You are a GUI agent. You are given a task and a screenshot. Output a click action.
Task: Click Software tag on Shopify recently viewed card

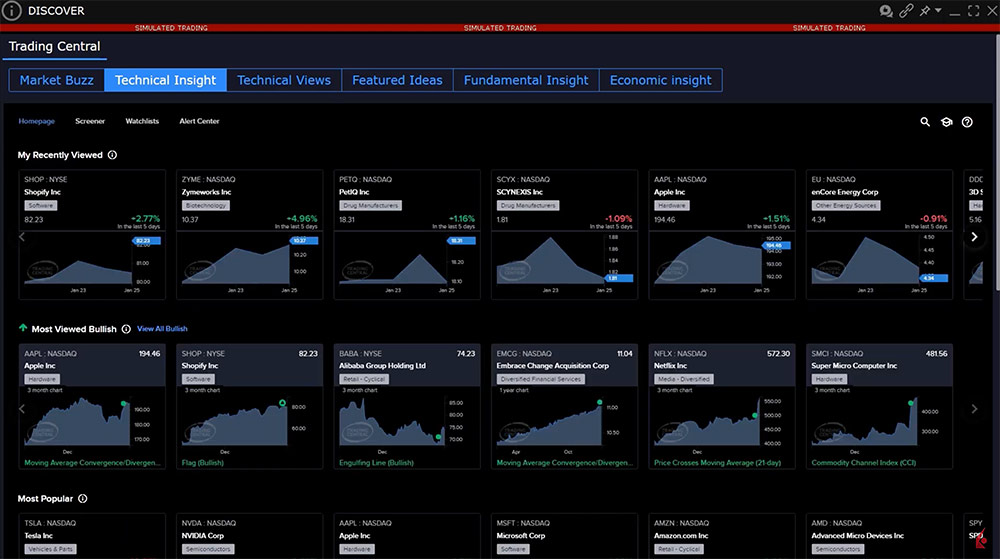[41, 206]
